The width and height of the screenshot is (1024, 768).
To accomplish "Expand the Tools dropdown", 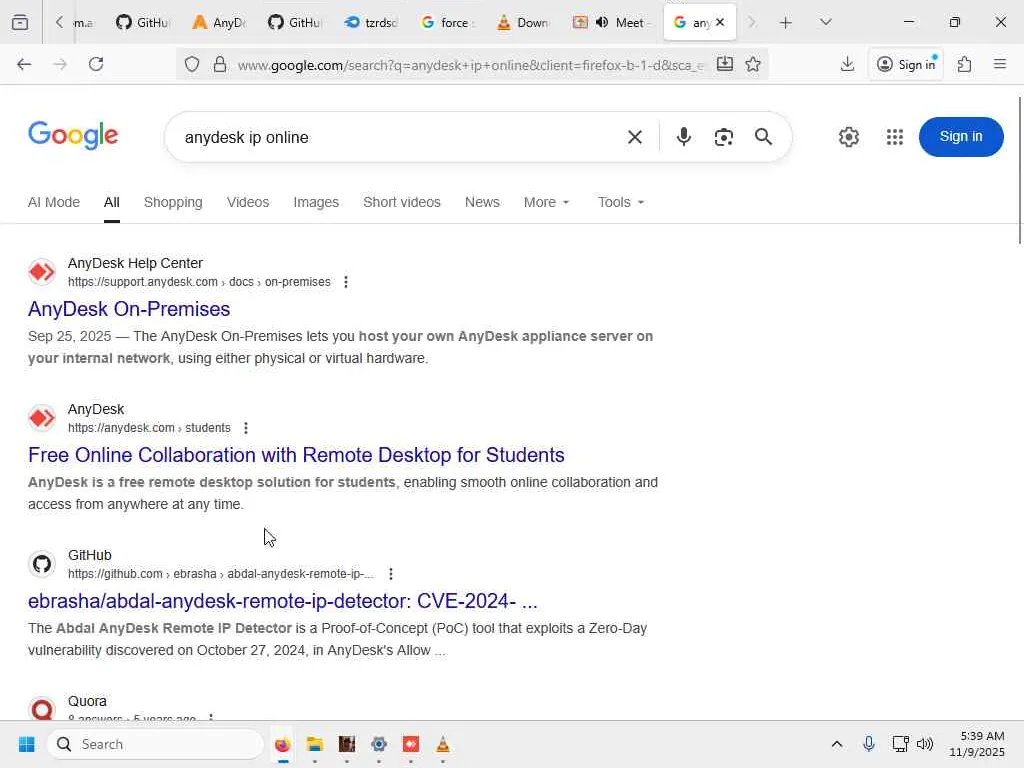I will 621,202.
